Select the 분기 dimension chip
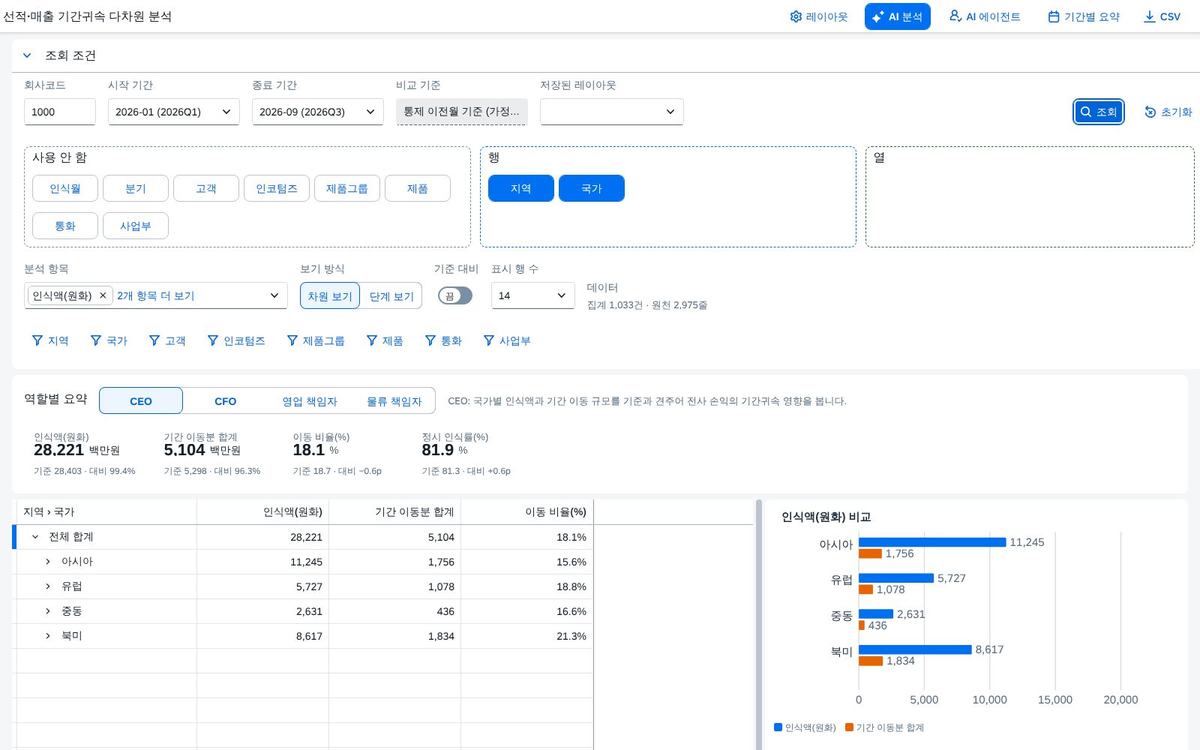Image resolution: width=1200 pixels, height=750 pixels. (135, 188)
